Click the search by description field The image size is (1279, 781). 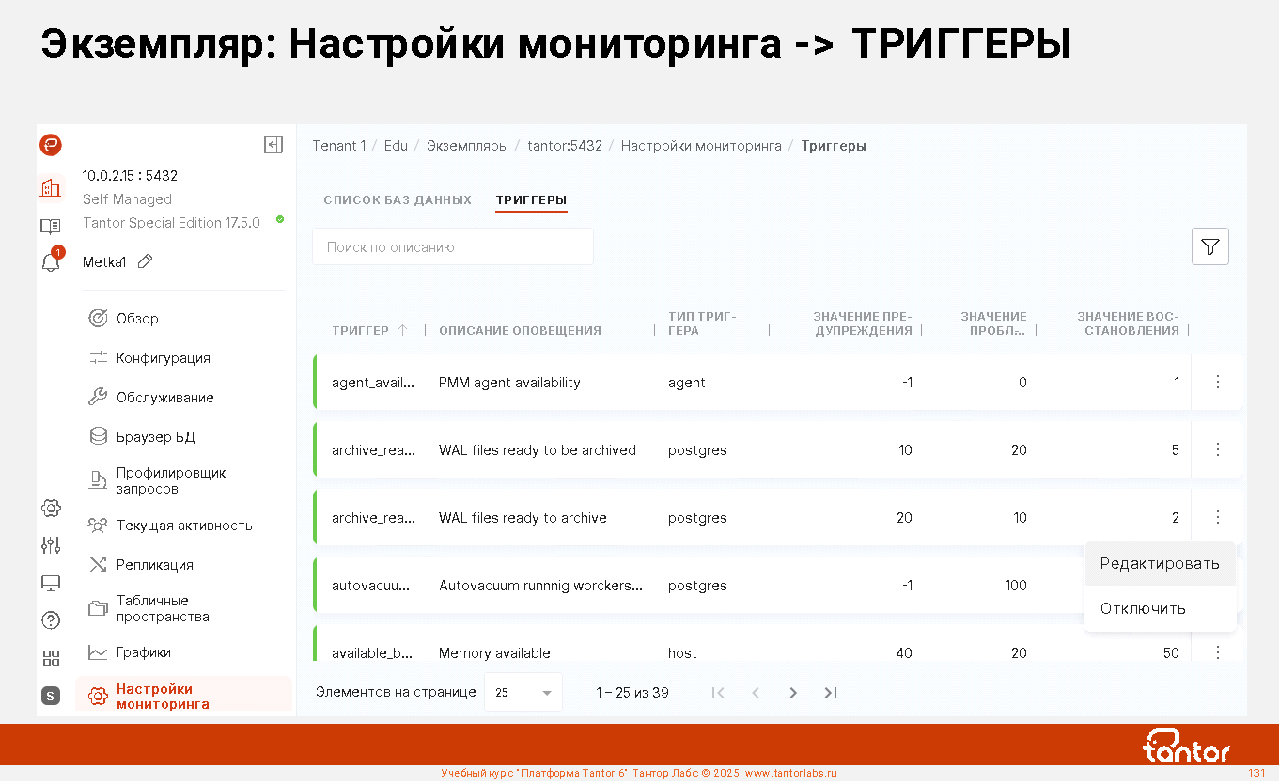tap(452, 247)
